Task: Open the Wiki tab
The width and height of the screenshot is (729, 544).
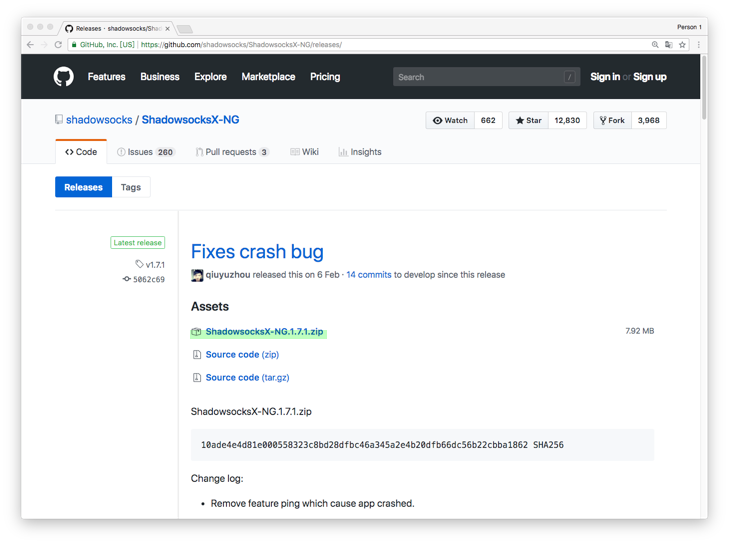Action: click(x=305, y=152)
